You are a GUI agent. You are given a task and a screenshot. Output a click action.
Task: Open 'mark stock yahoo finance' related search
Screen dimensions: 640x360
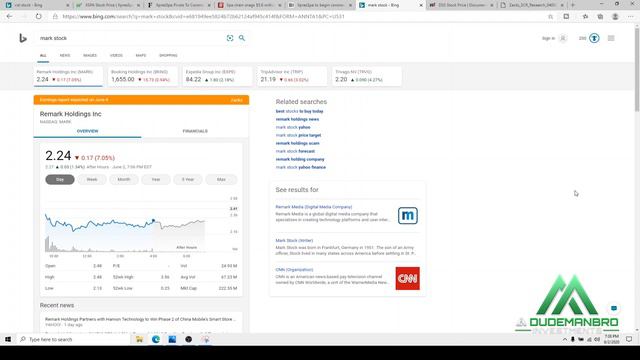(300, 167)
